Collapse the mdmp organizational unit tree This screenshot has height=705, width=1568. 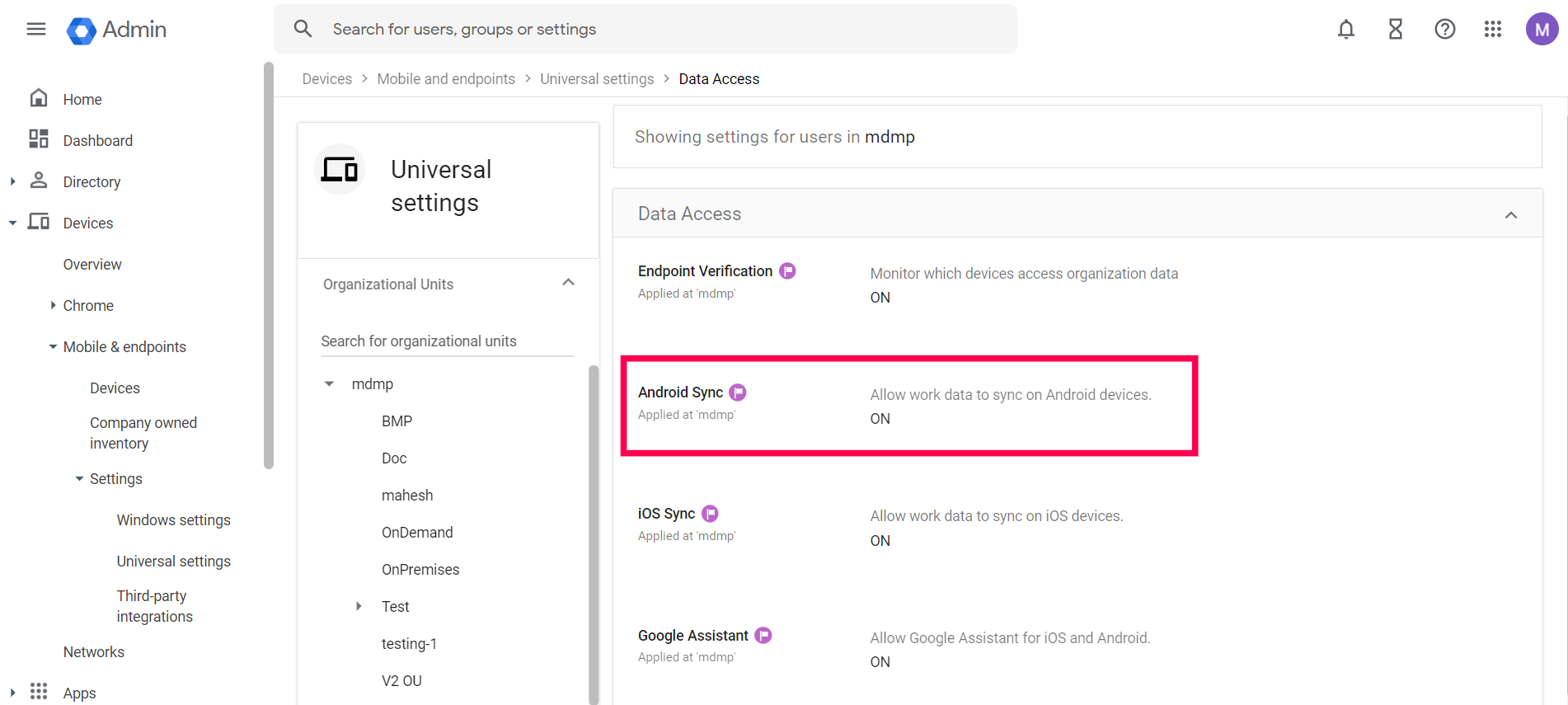329,384
